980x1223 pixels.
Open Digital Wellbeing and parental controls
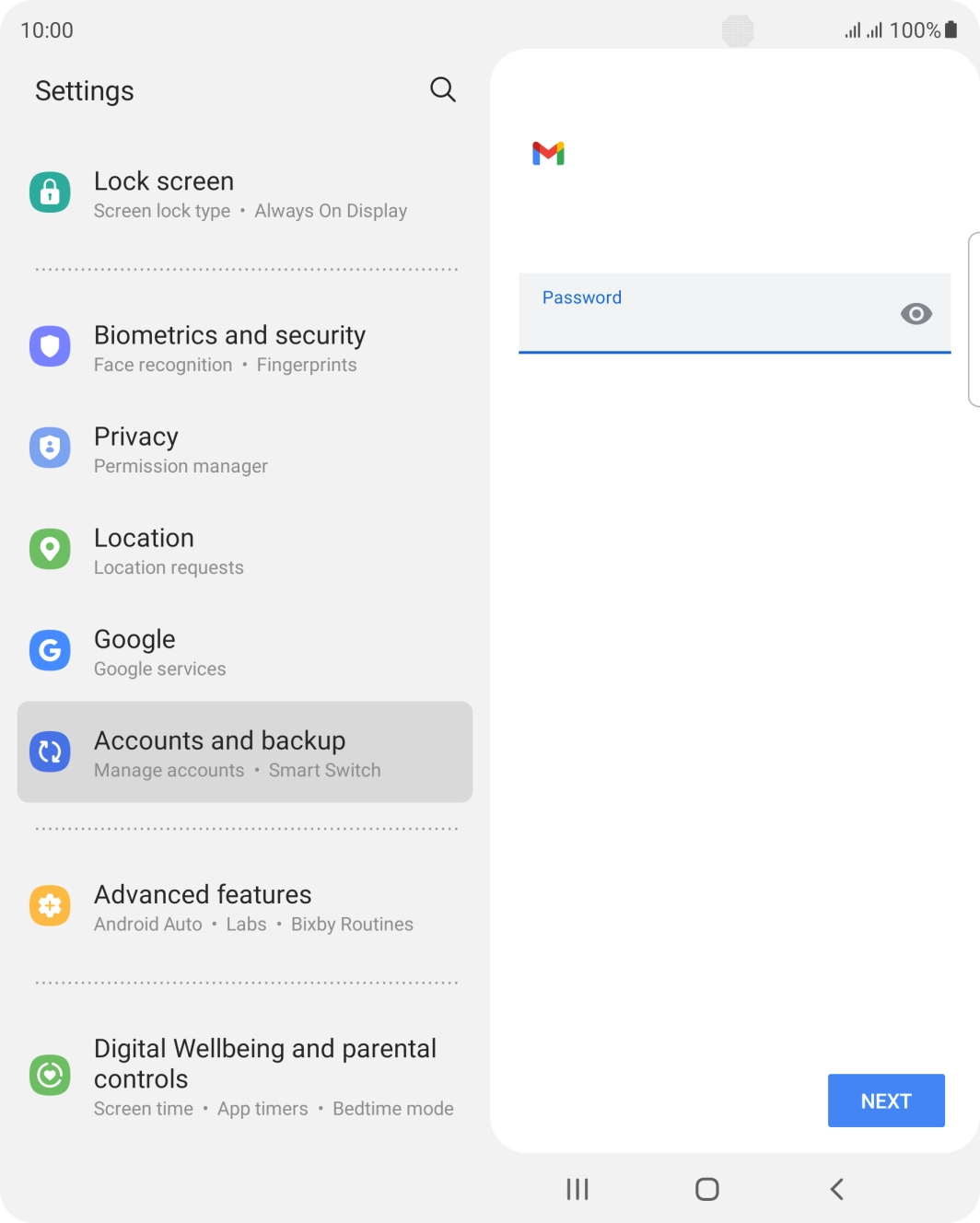[245, 1077]
